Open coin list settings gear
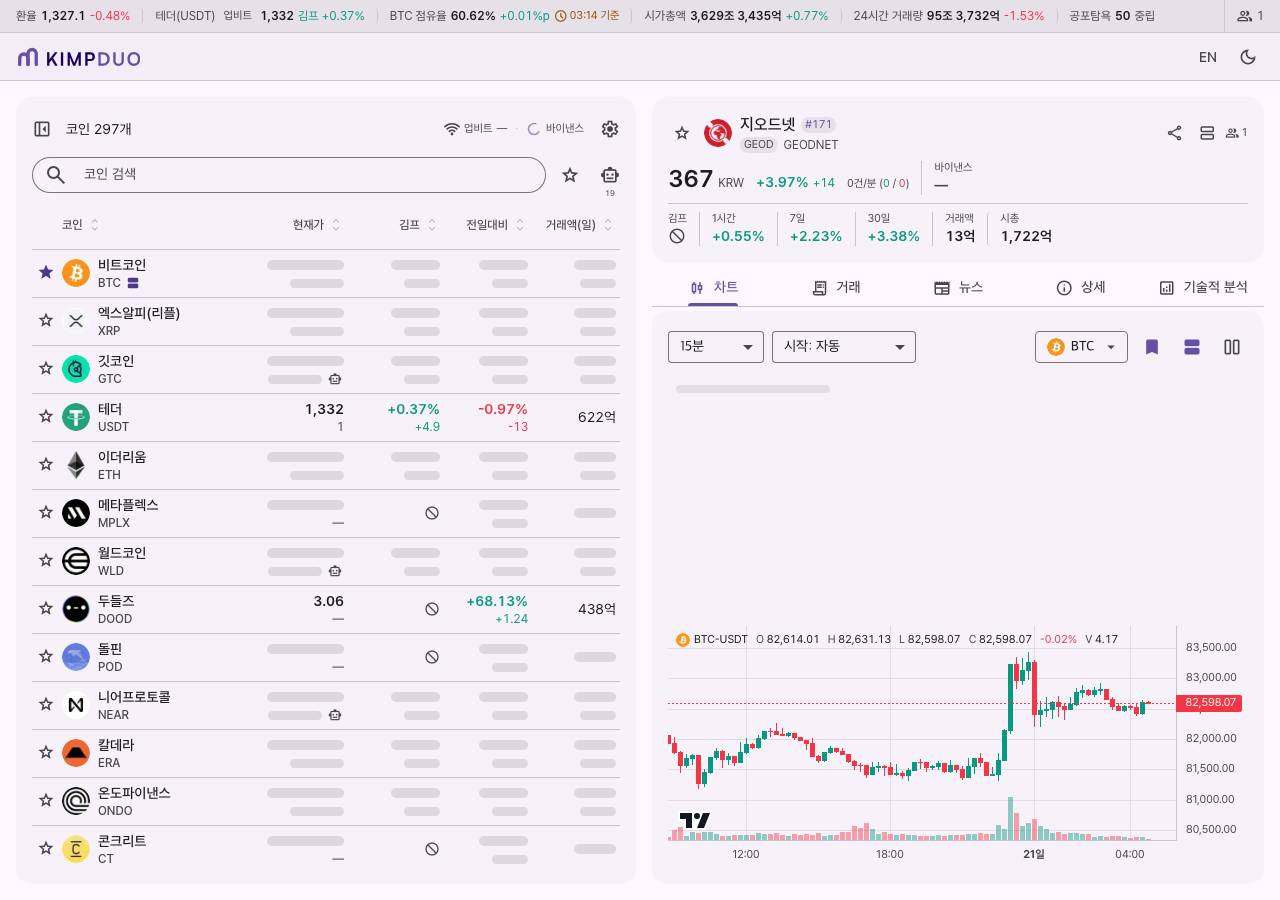 [610, 129]
